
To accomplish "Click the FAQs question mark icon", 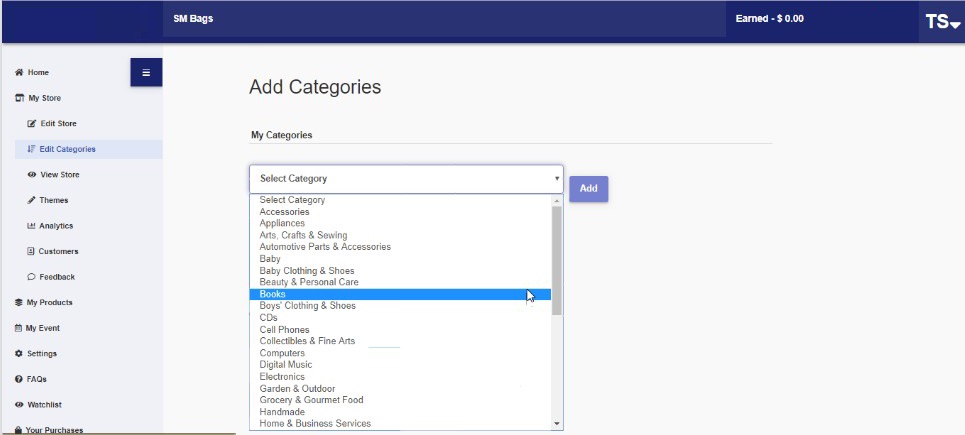I will [x=18, y=379].
